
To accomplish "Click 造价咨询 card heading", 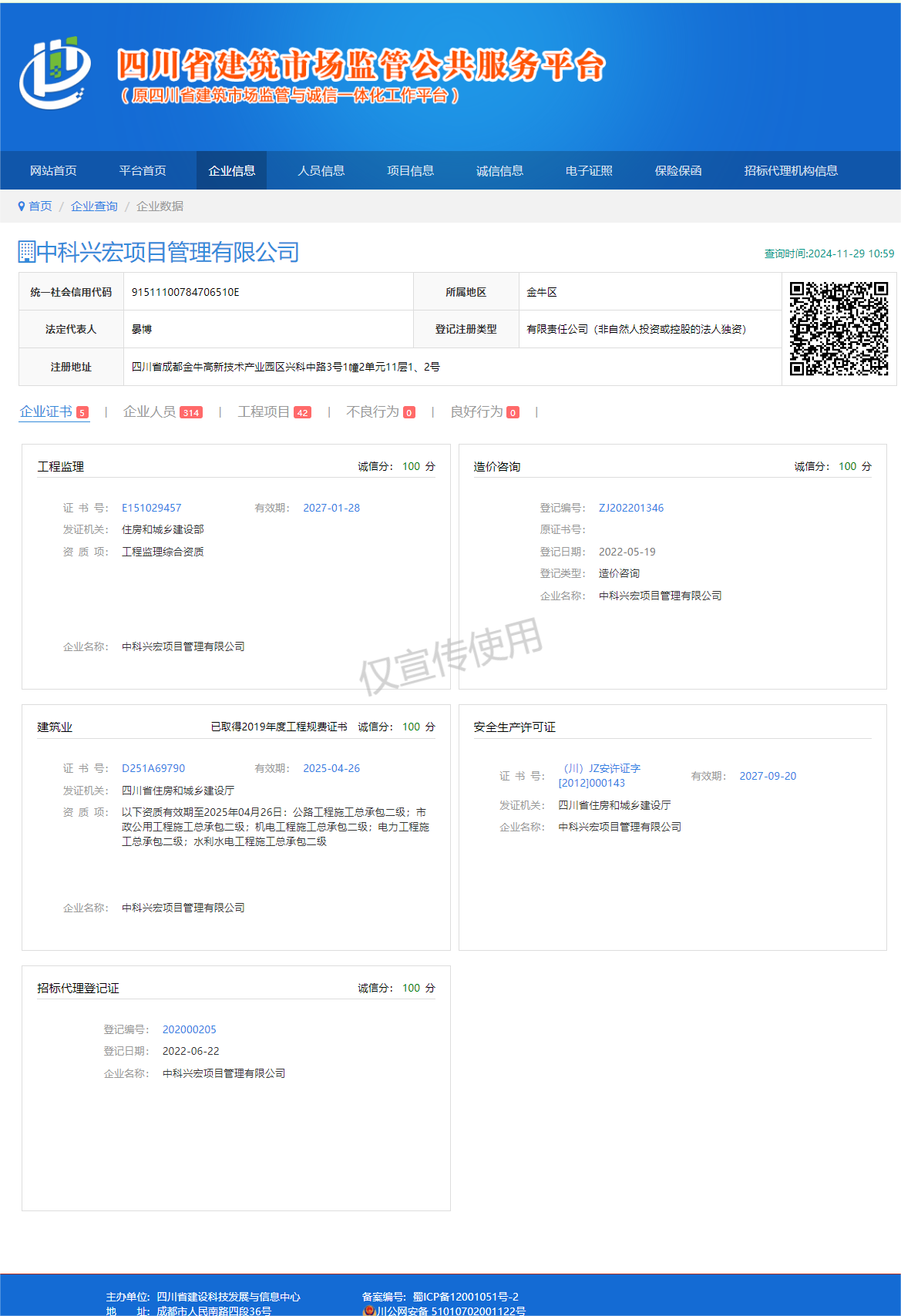I will pos(497,466).
